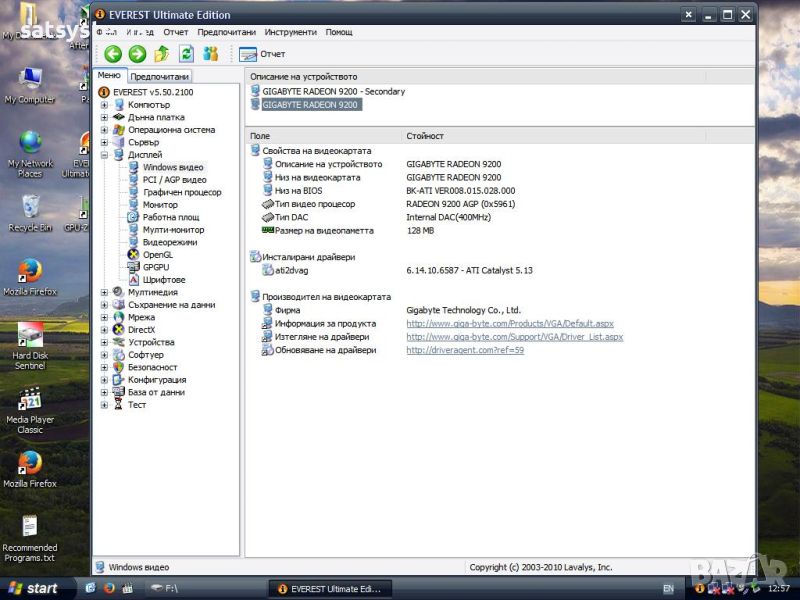Image resolution: width=800 pixels, height=600 pixels.
Task: Select GIGABYTE RADEON 9200 - Secondary device
Action: tap(333, 92)
